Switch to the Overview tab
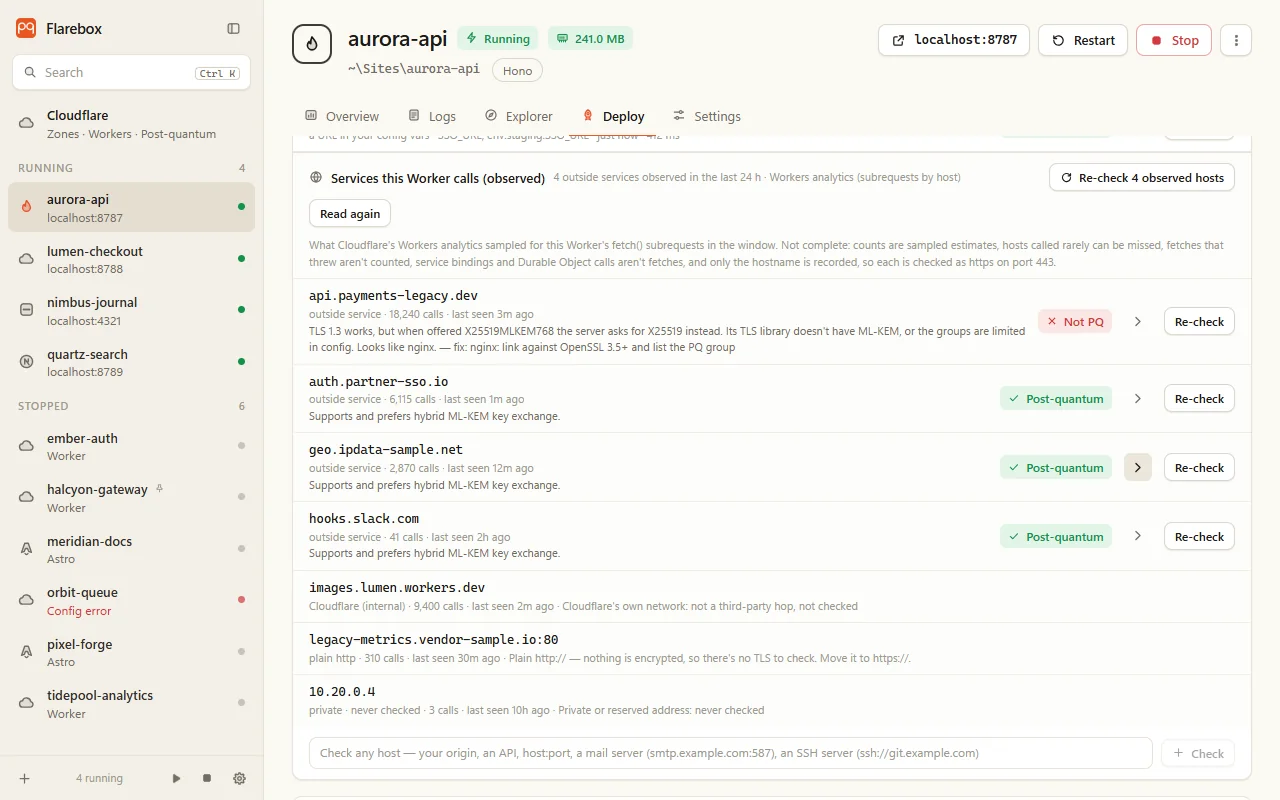Viewport: 1280px width, 800px height. (342, 116)
